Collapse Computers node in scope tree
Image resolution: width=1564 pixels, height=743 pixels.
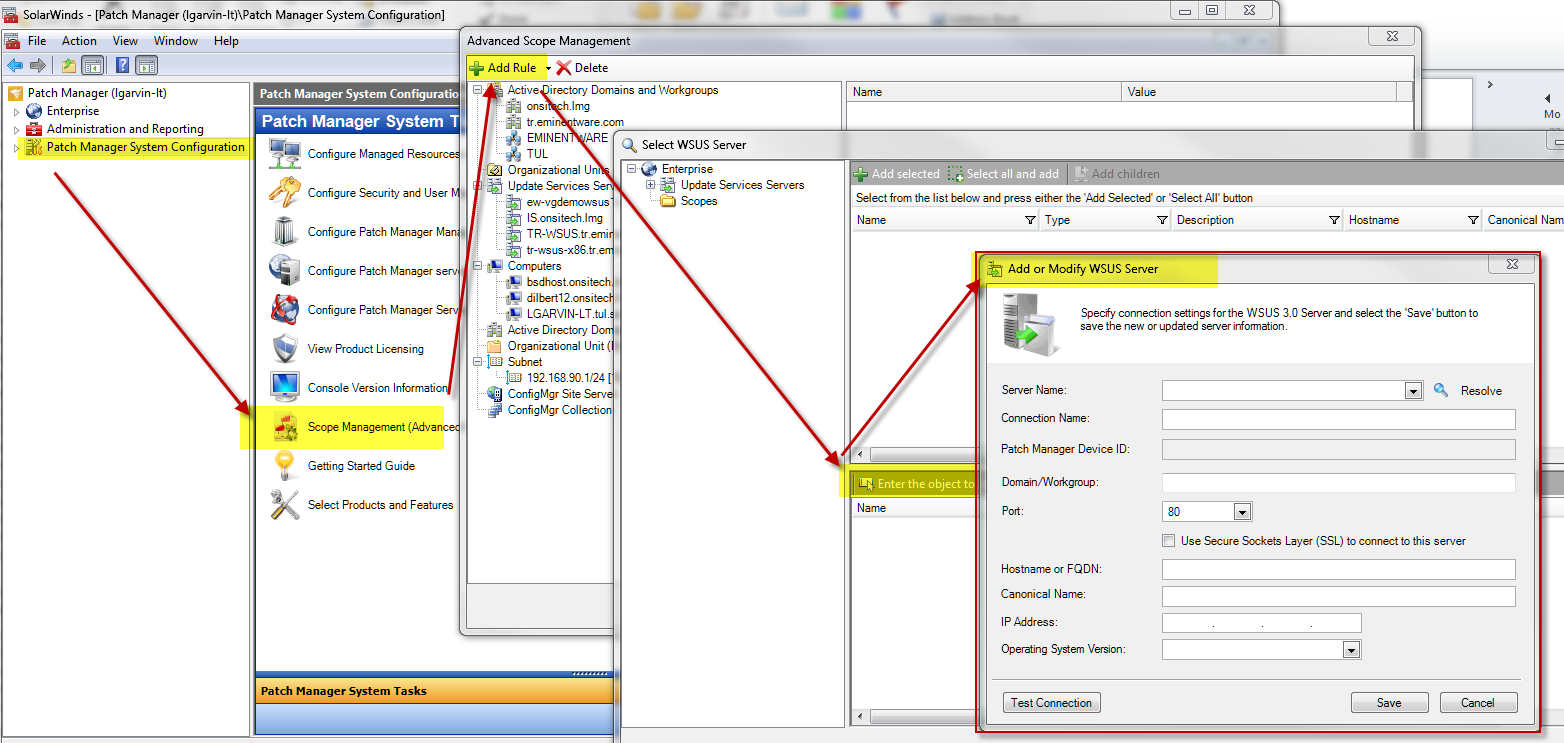click(477, 266)
